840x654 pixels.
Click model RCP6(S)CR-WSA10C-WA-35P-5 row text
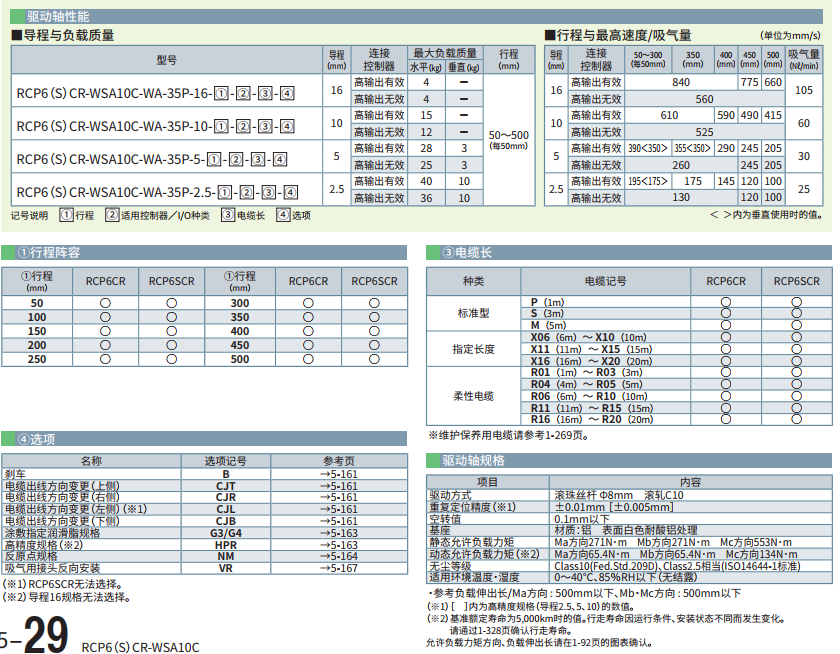(x=152, y=159)
